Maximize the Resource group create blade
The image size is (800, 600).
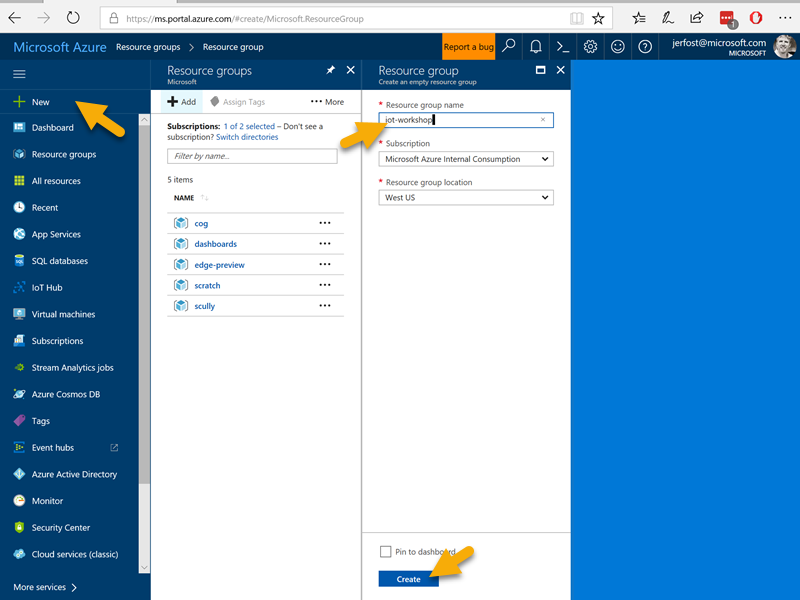(x=541, y=70)
